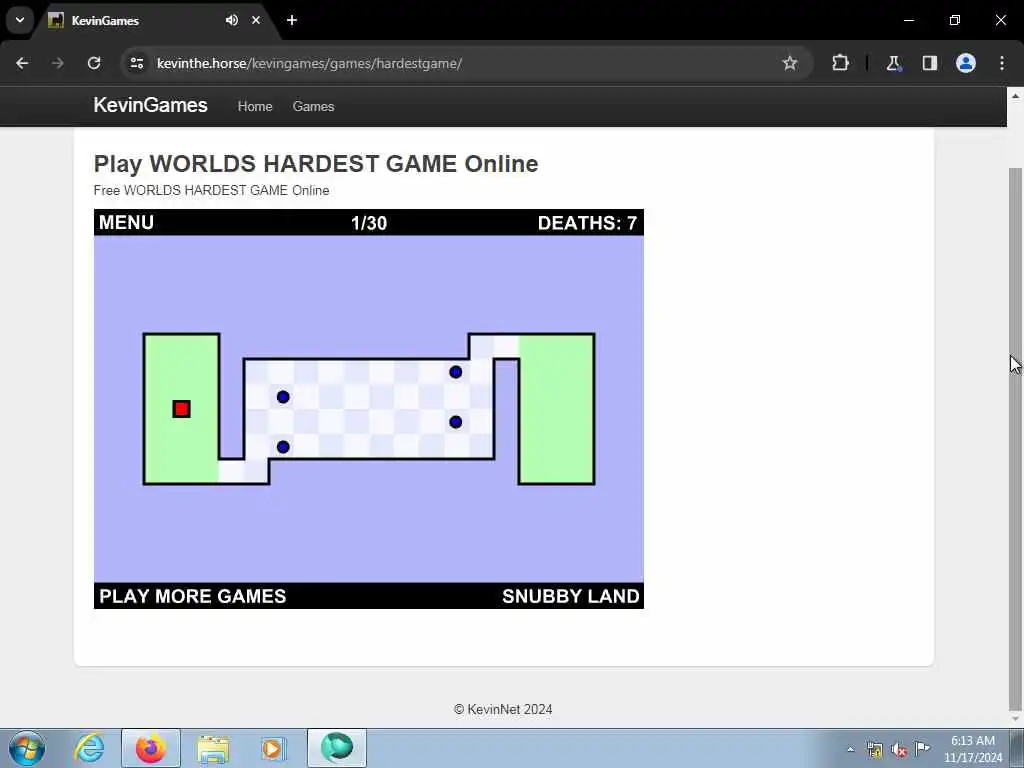The image size is (1024, 768).
Task: Reload the page with refresh icon
Action: click(94, 63)
